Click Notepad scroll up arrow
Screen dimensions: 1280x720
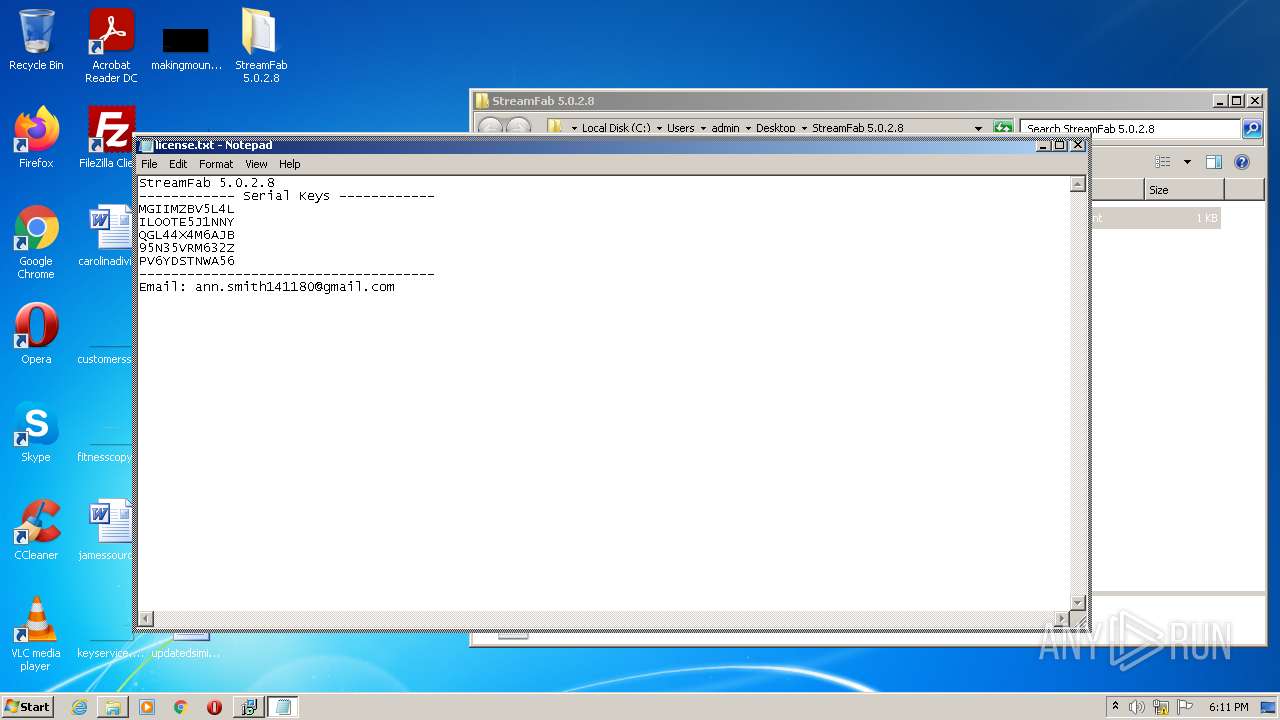point(1077,184)
